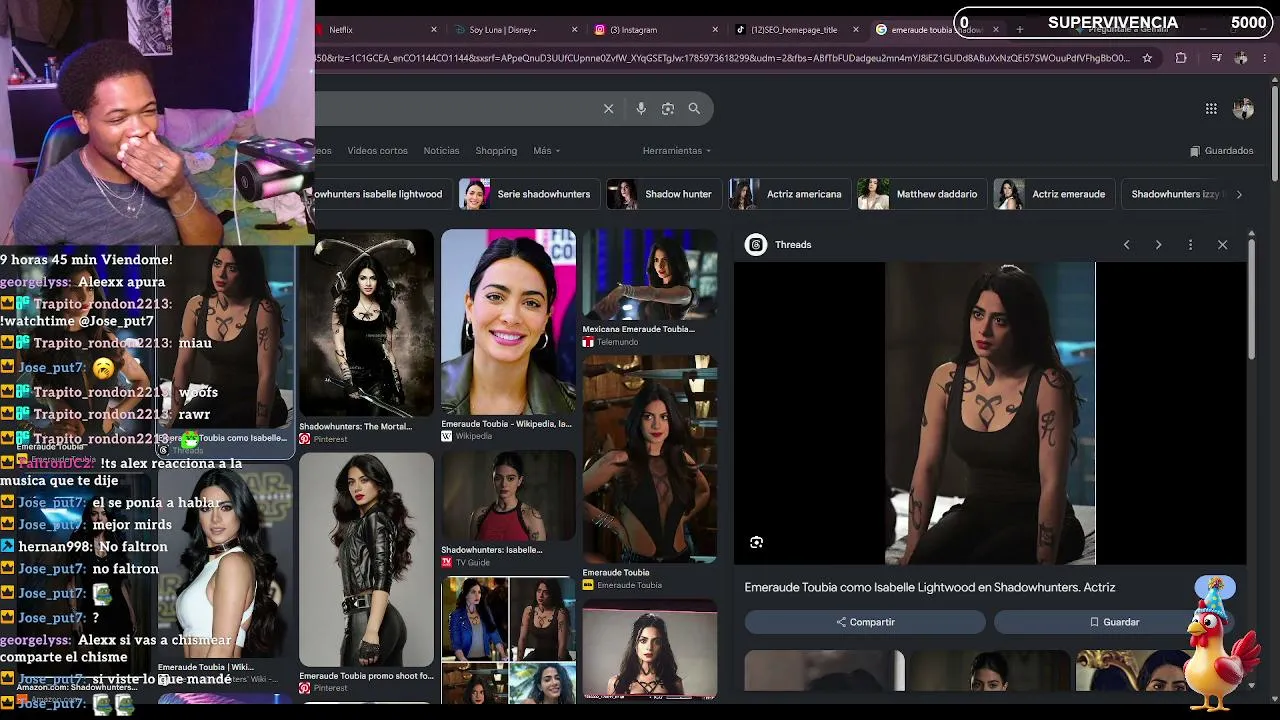Select the Matthew daddario chip
Screen dimensions: 1280x720
pos(921,194)
